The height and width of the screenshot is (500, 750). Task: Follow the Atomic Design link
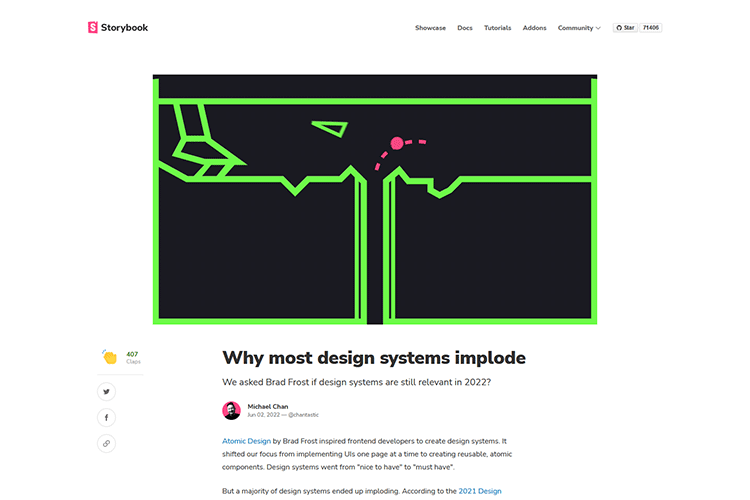coord(246,441)
